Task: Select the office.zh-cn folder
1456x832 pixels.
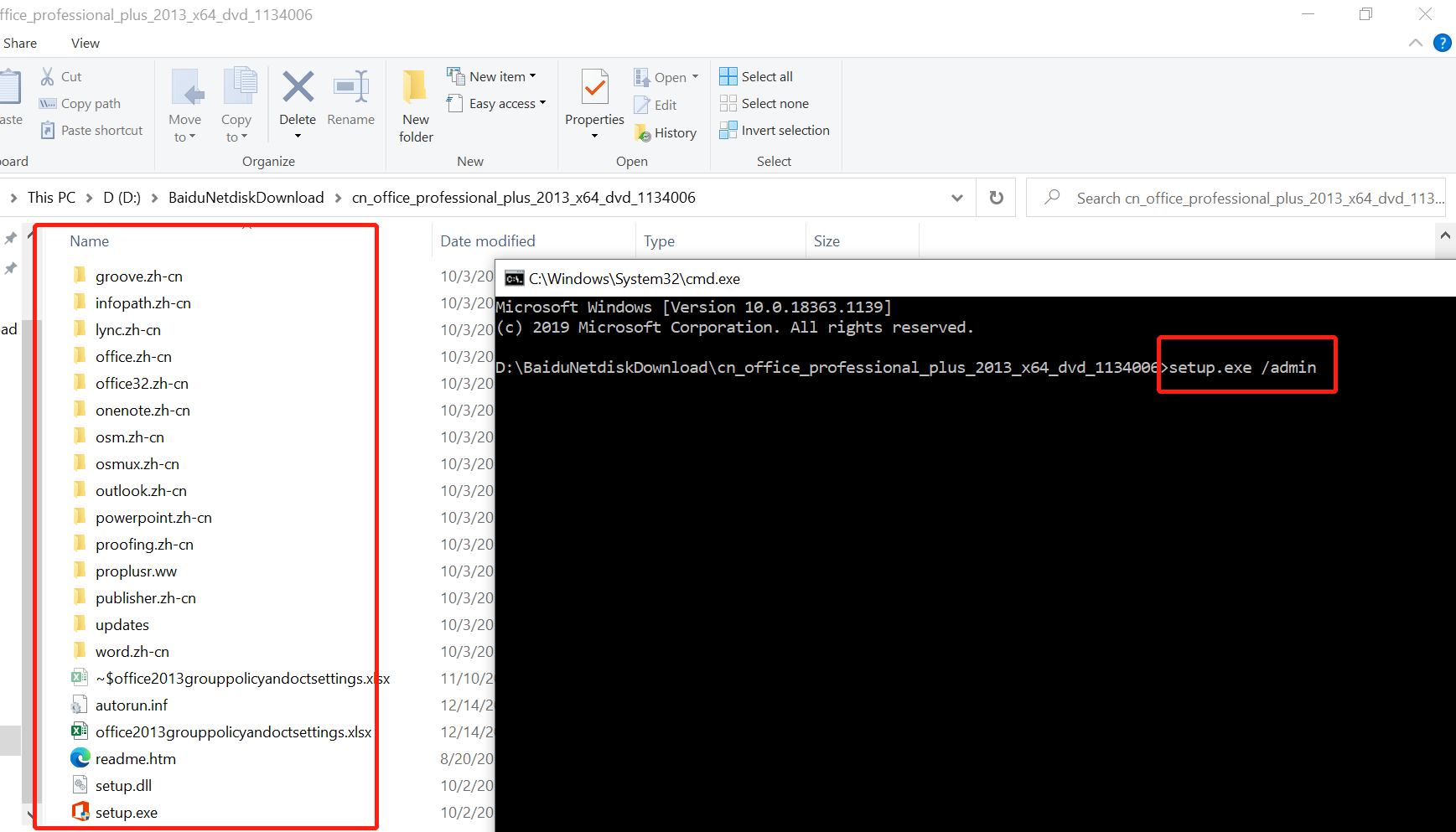Action: pos(133,357)
